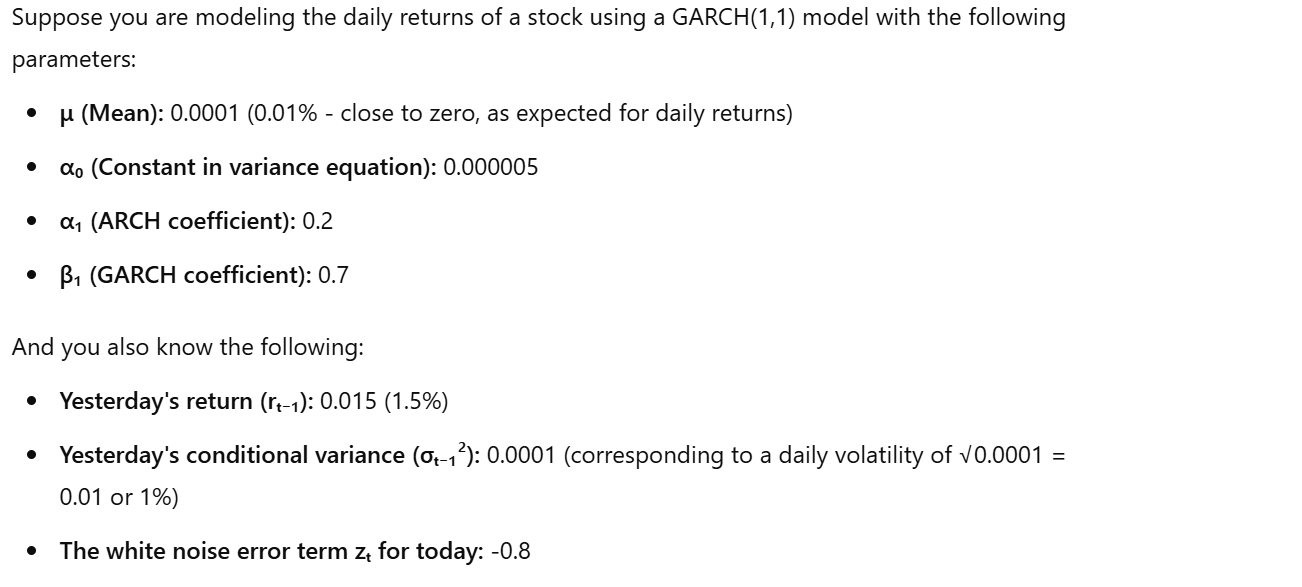Click the "β₁ (GARCH coefficient):" label
This screenshot has width=1302, height=587.
pyautogui.click(x=185, y=275)
